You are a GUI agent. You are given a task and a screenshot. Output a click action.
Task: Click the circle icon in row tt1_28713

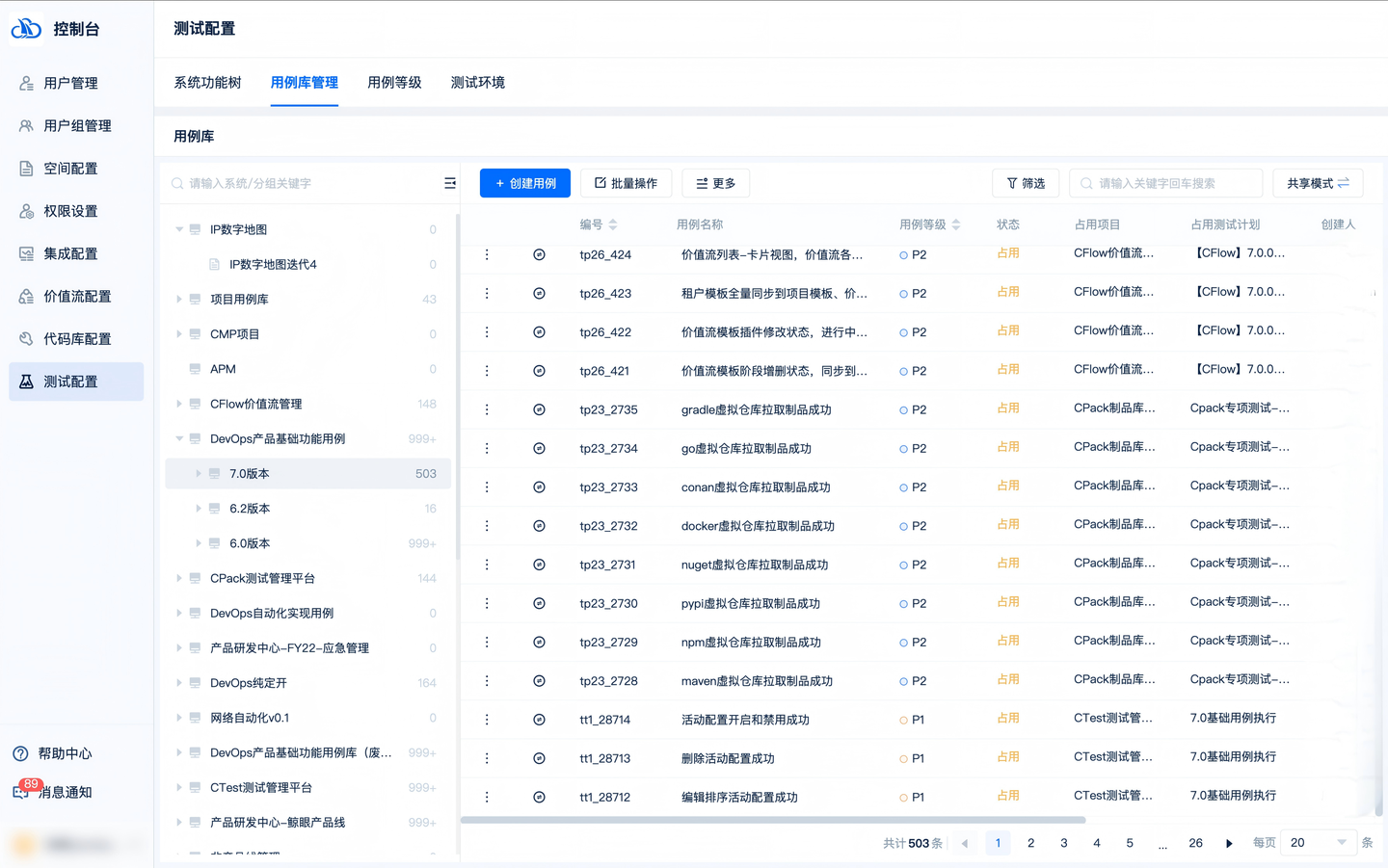click(539, 758)
